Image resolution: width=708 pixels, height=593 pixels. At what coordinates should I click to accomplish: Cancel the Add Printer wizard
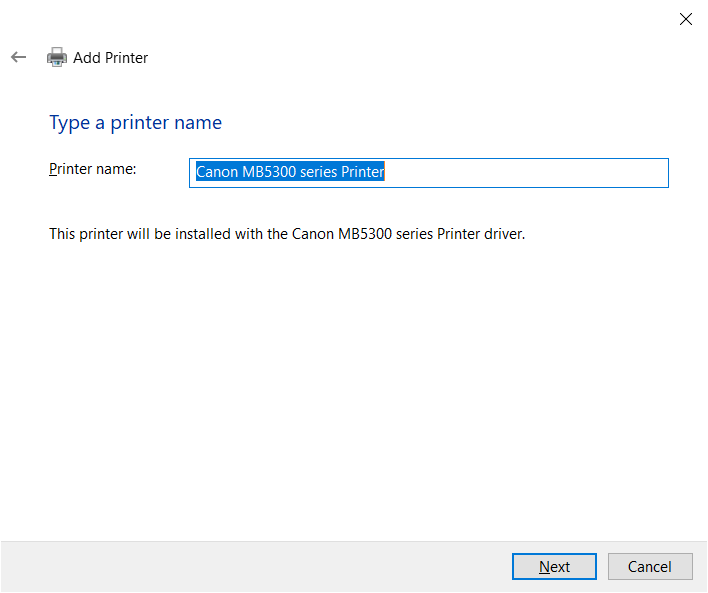click(650, 566)
